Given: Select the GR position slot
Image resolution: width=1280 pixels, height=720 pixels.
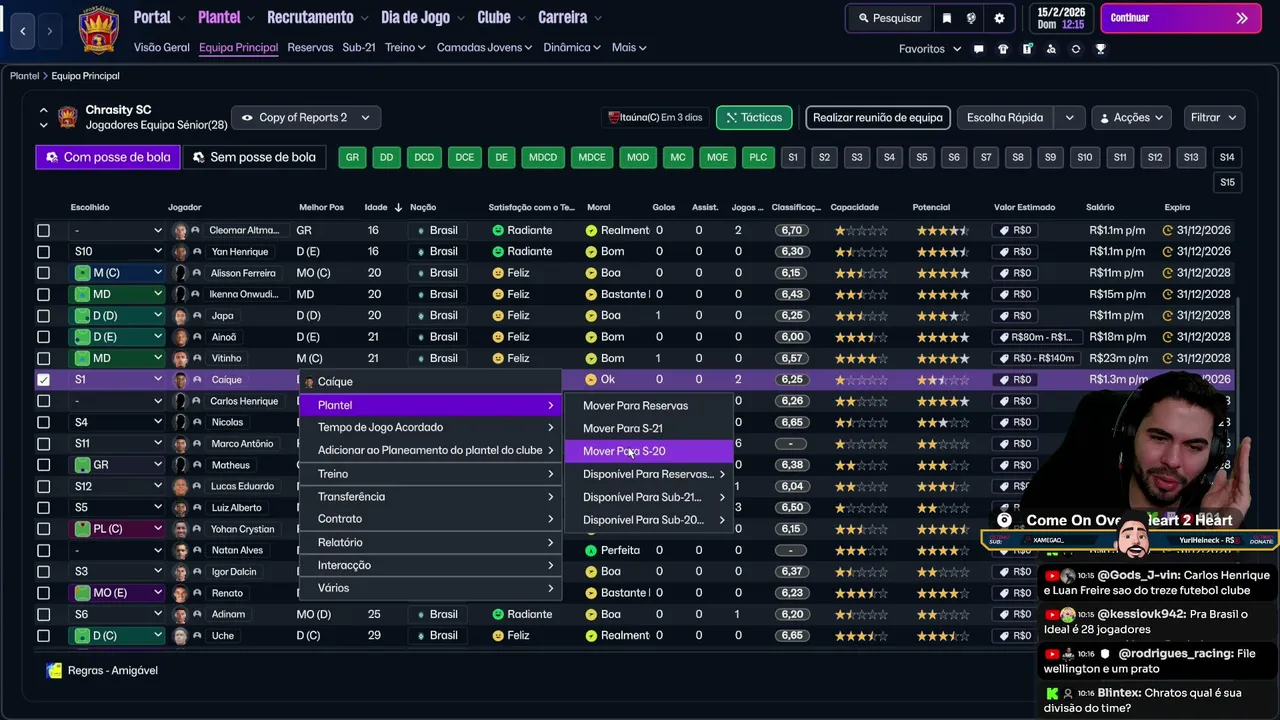Looking at the screenshot, I should coord(352,157).
